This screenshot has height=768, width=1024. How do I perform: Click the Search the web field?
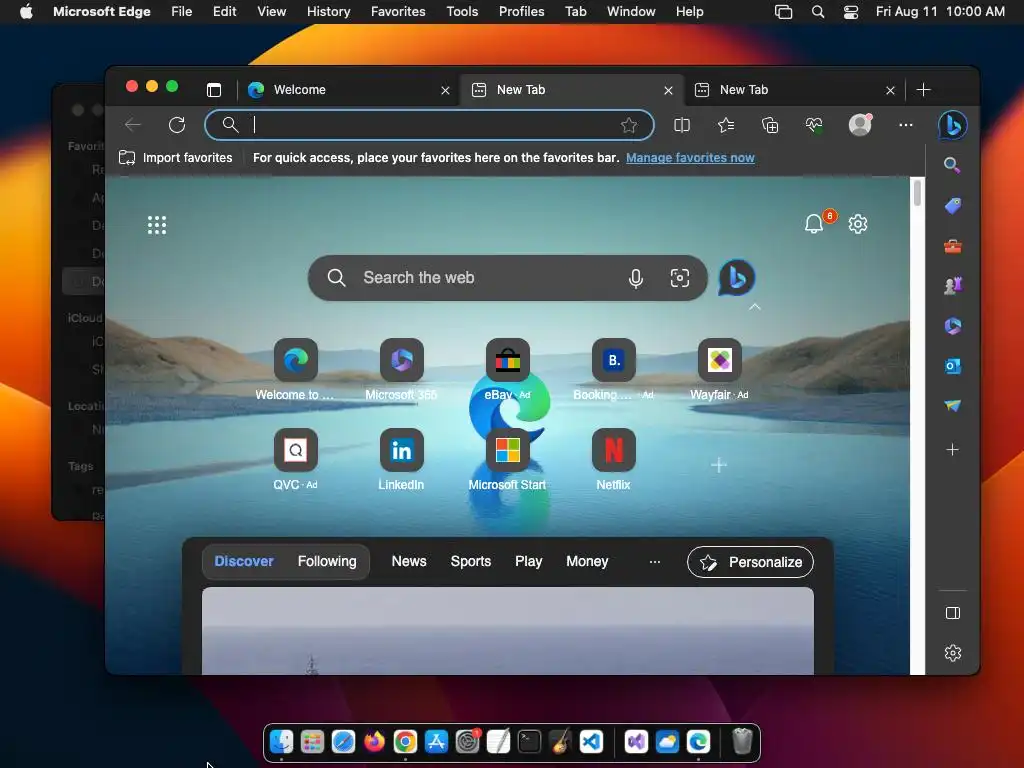pos(507,278)
